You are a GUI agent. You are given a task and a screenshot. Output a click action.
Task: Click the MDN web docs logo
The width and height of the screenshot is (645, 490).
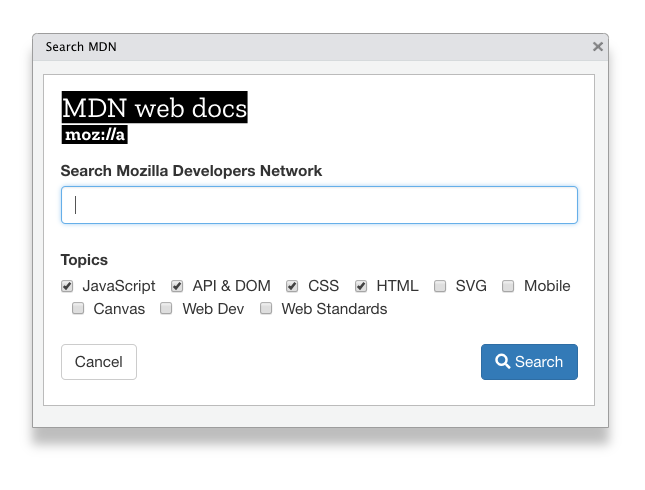pyautogui.click(x=155, y=107)
